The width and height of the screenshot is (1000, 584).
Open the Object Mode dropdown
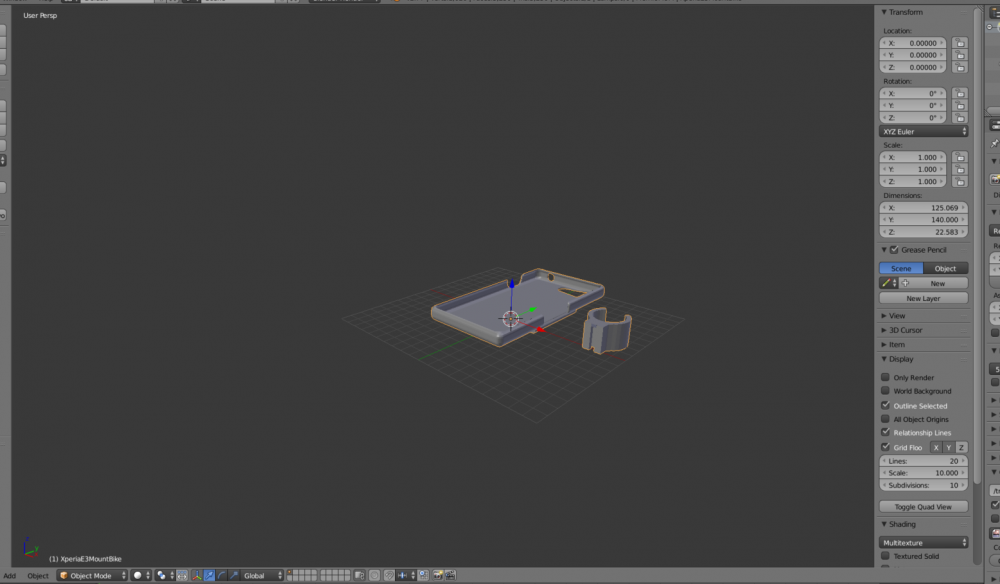[x=92, y=576]
